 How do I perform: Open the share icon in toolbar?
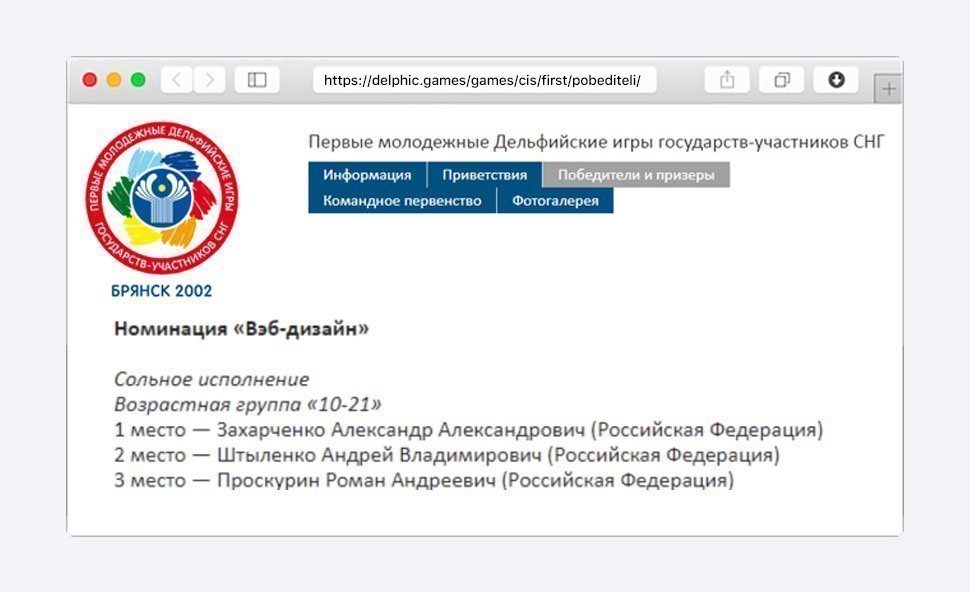(x=727, y=80)
